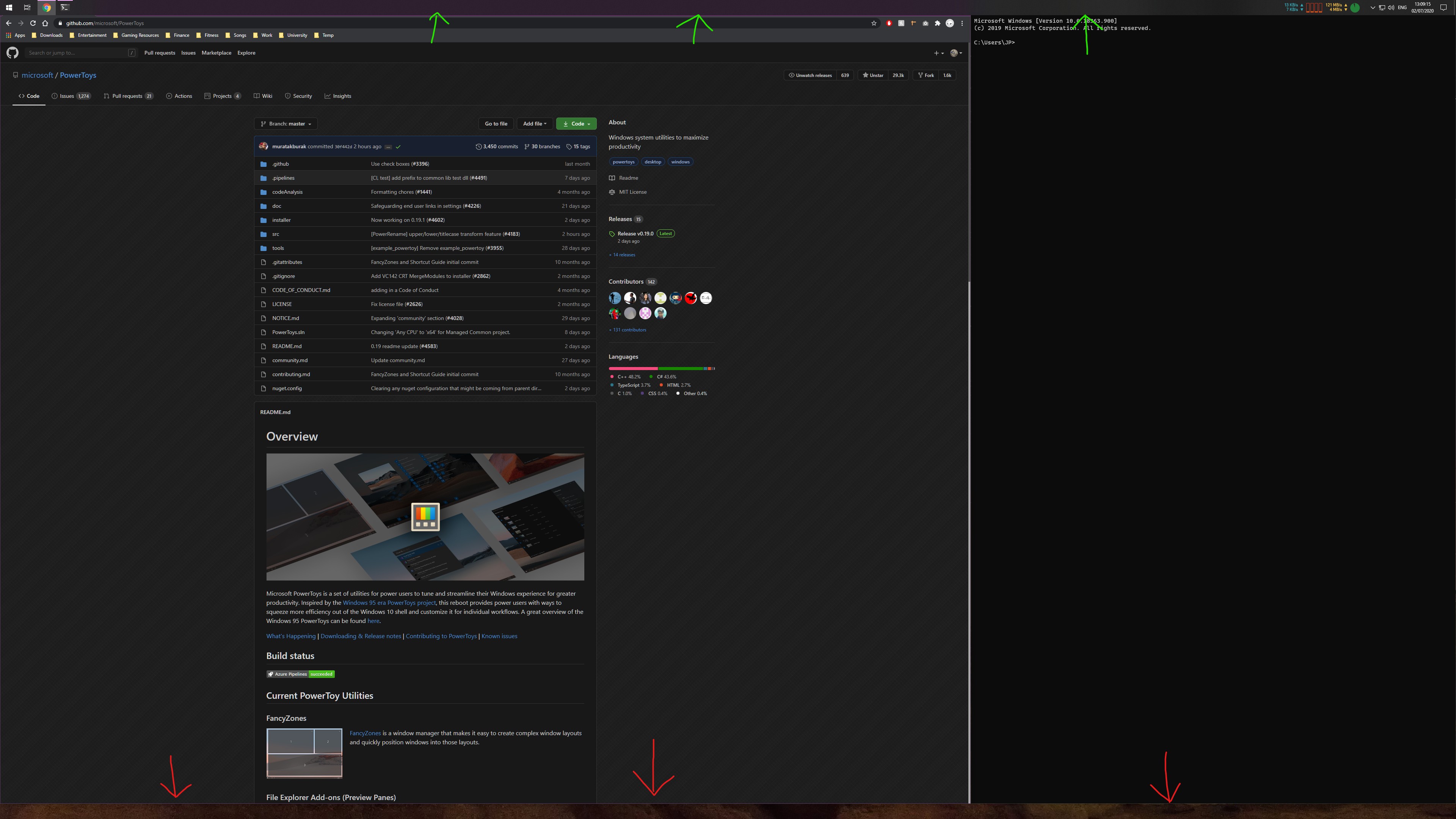This screenshot has height=819, width=1456.
Task: Open the Chrome three-dot menu
Action: (962, 23)
